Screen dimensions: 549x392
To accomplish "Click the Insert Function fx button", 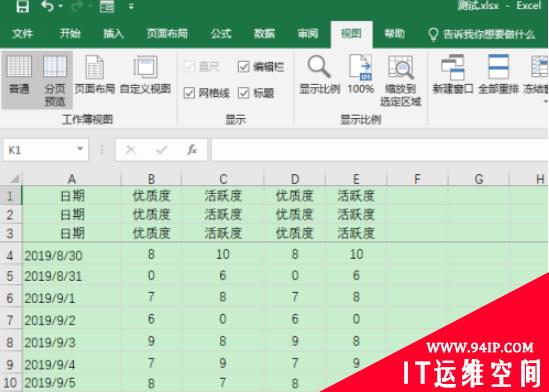I will coord(192,150).
